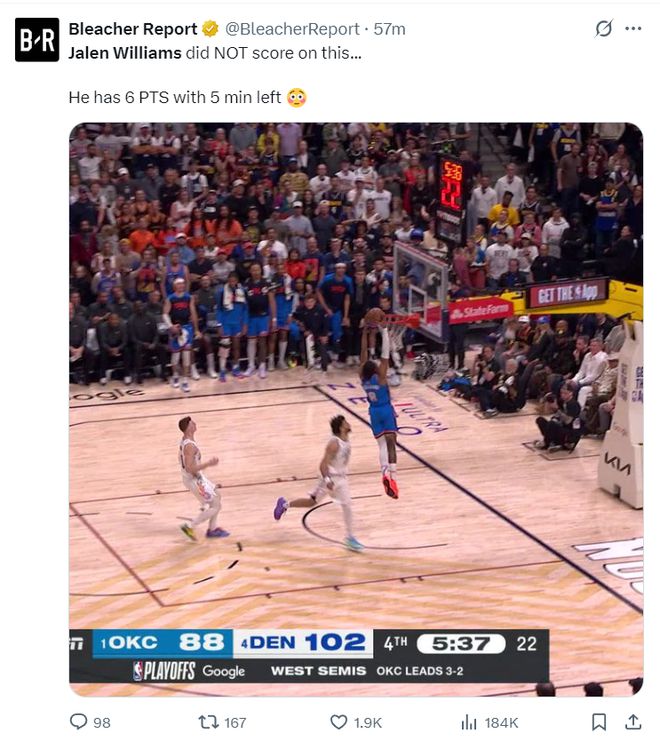Click the Bleacher Report display name

click(133, 29)
